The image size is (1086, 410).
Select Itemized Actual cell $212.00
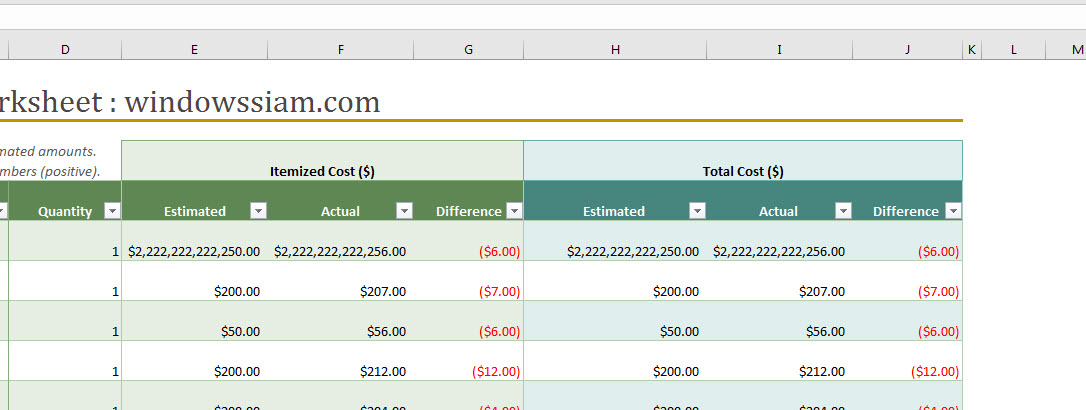(x=341, y=362)
